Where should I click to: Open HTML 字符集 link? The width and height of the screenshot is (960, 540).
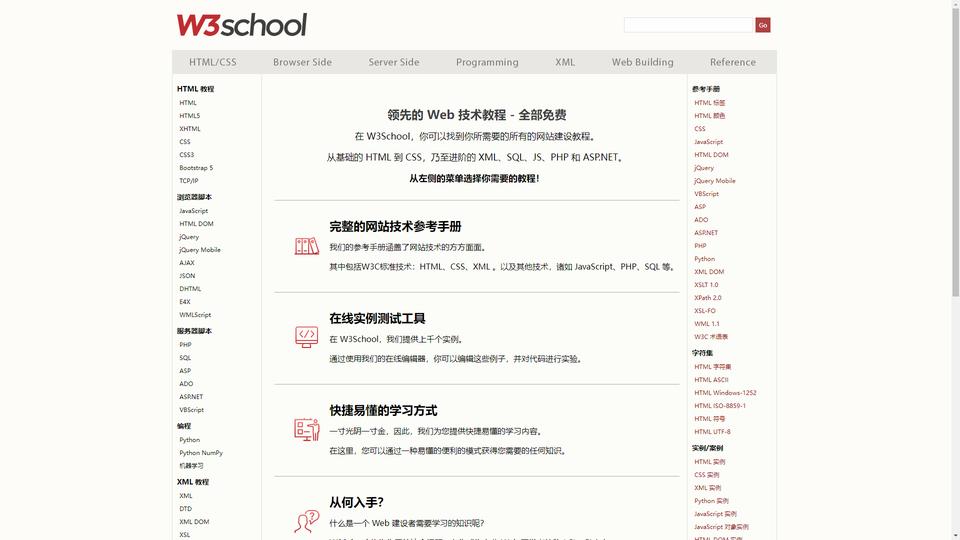713,367
